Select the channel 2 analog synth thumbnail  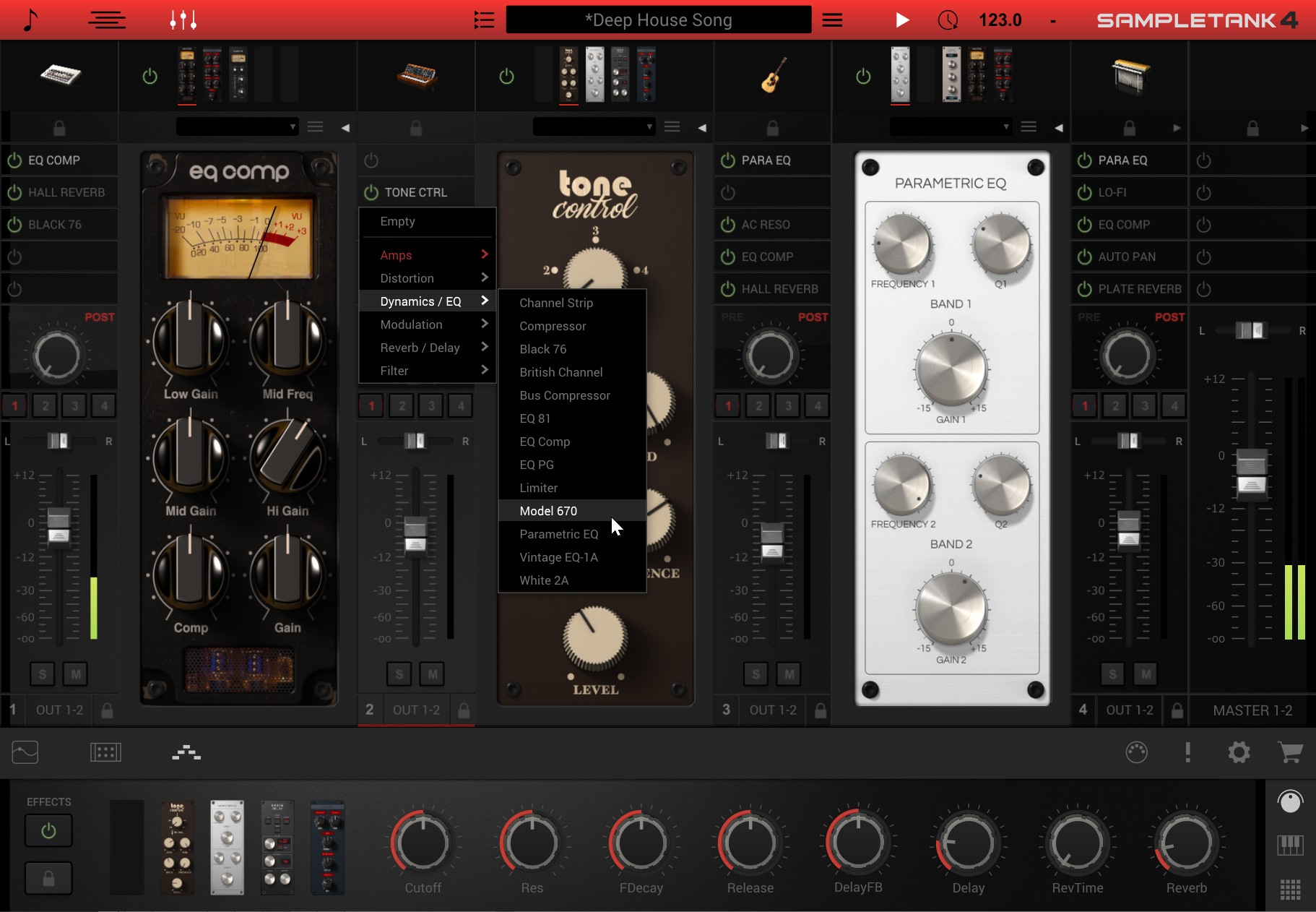(417, 74)
